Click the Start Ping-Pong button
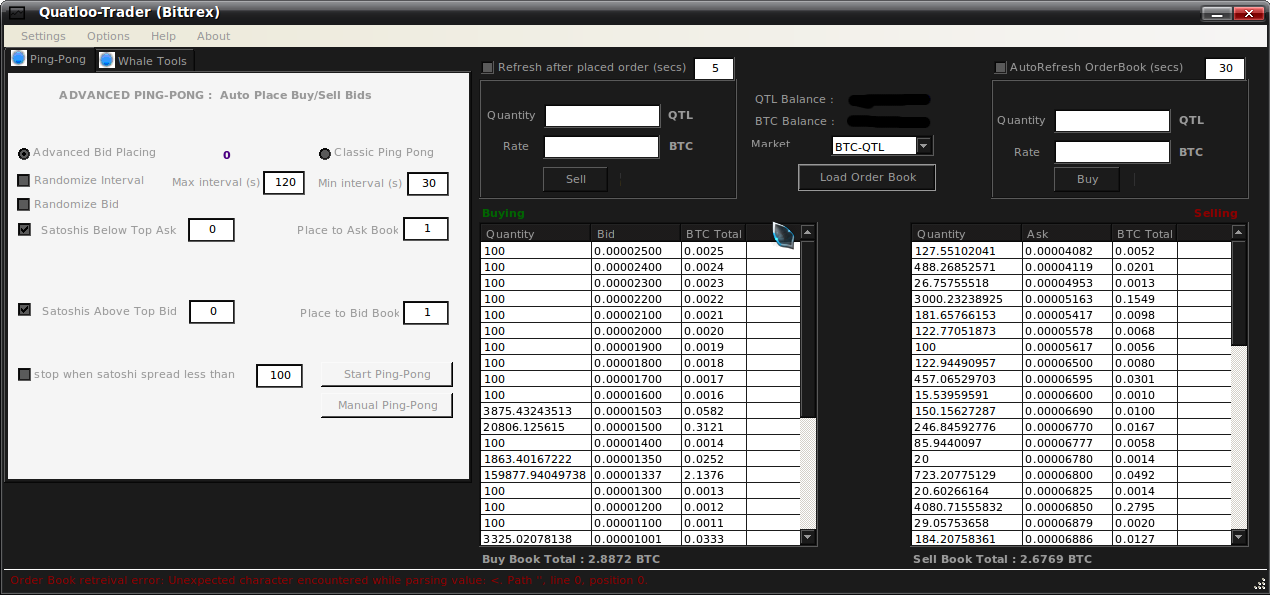 click(387, 374)
